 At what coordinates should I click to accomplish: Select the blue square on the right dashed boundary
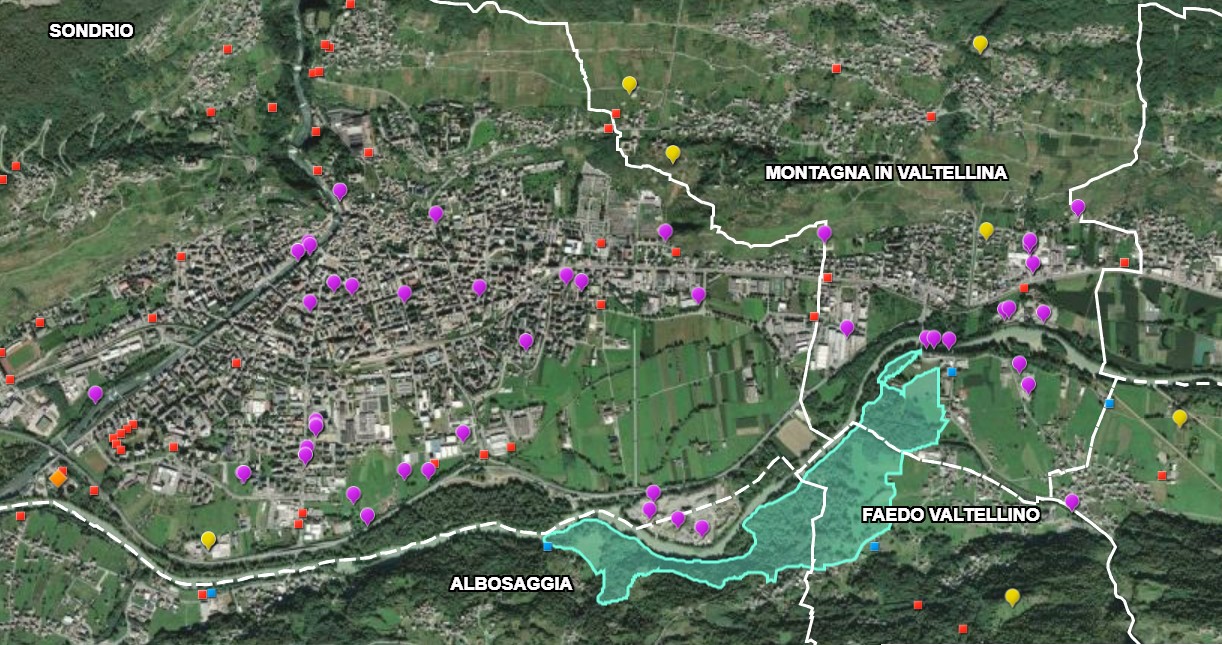[1109, 404]
